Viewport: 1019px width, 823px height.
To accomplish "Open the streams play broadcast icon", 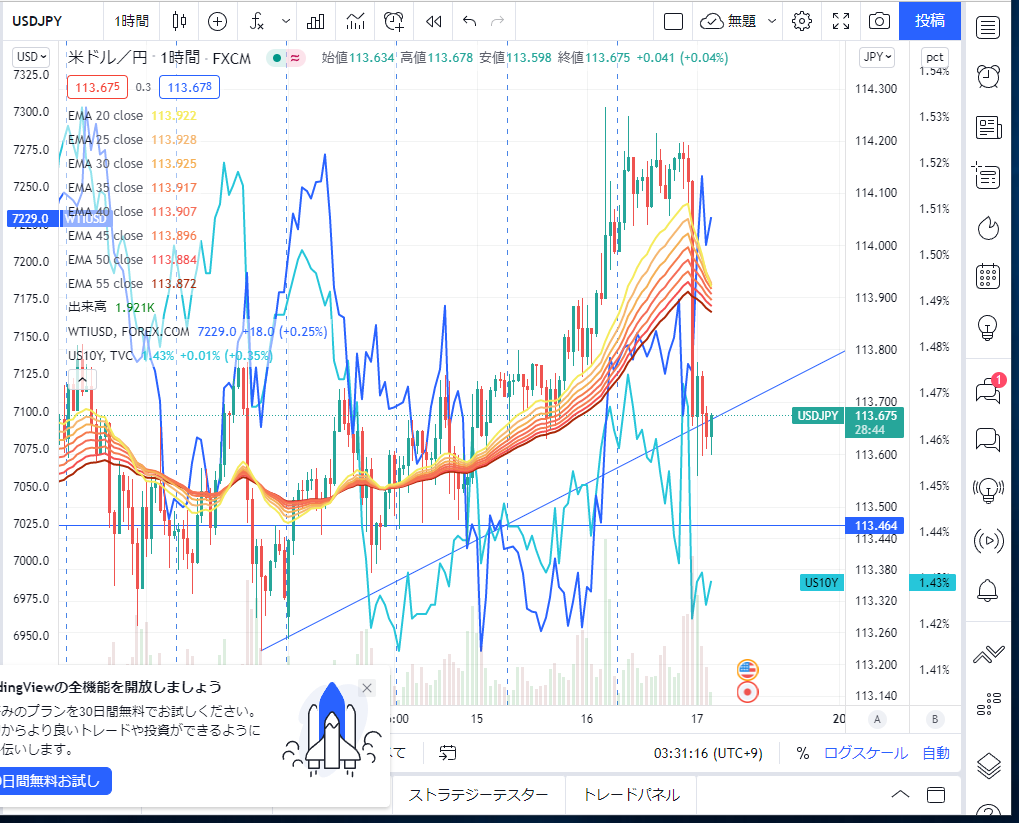I will (988, 541).
